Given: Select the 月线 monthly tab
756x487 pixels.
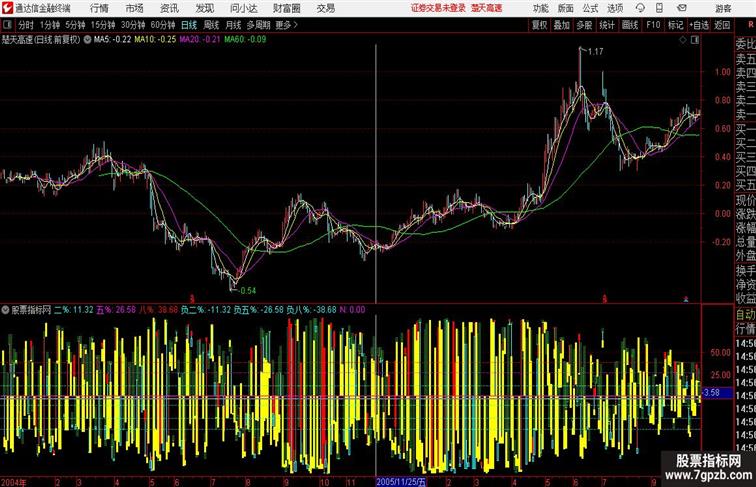Looking at the screenshot, I should coord(233,25).
